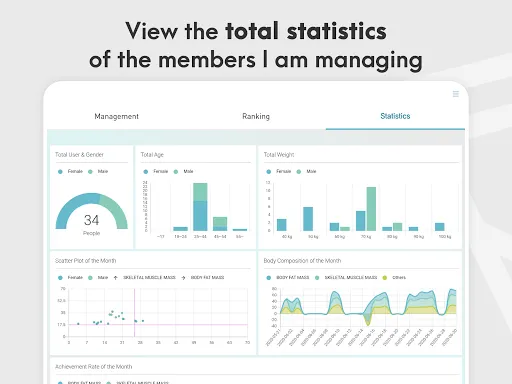Click the vertical pink reference line in scatter plot

[134, 312]
